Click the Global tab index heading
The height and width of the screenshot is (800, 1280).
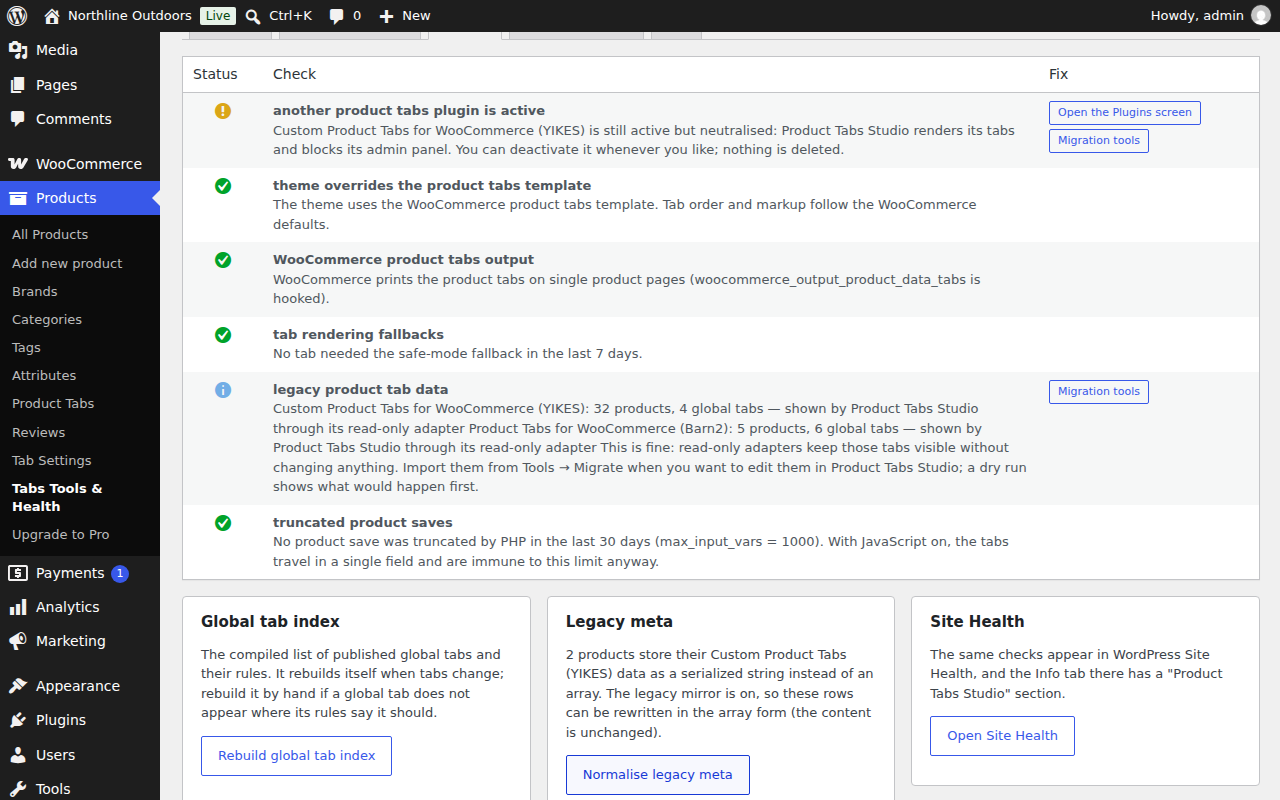[x=270, y=621]
